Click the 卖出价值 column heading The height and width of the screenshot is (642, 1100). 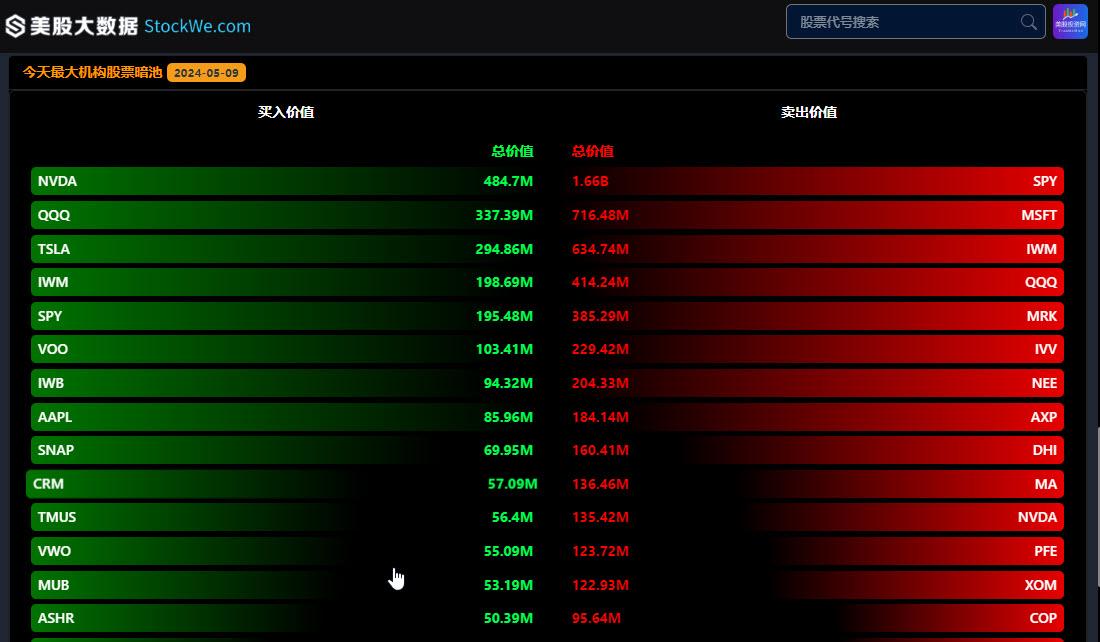point(809,112)
